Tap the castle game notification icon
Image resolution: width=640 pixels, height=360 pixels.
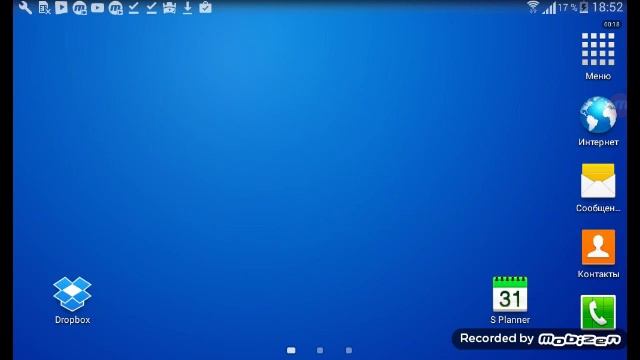point(169,8)
